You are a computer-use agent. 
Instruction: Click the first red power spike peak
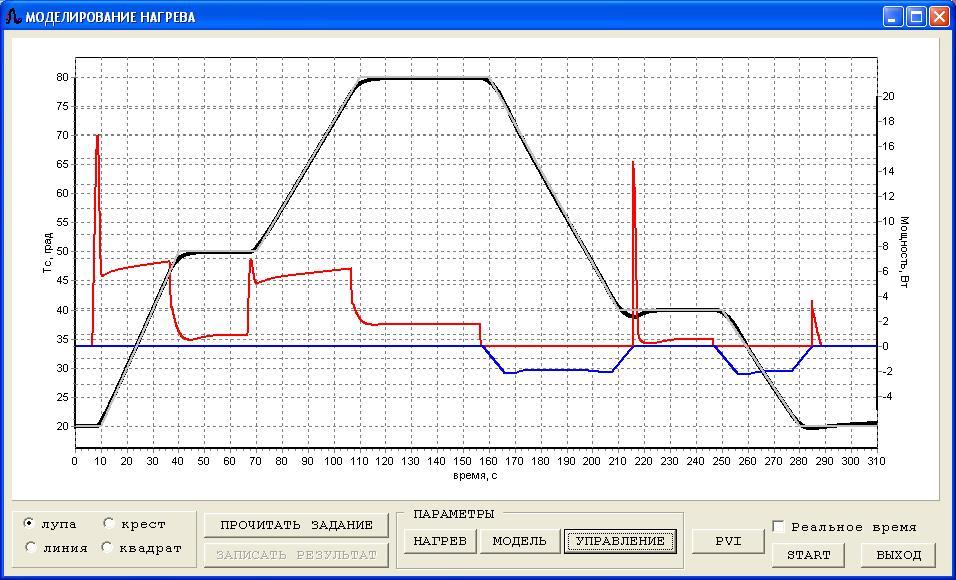click(97, 136)
